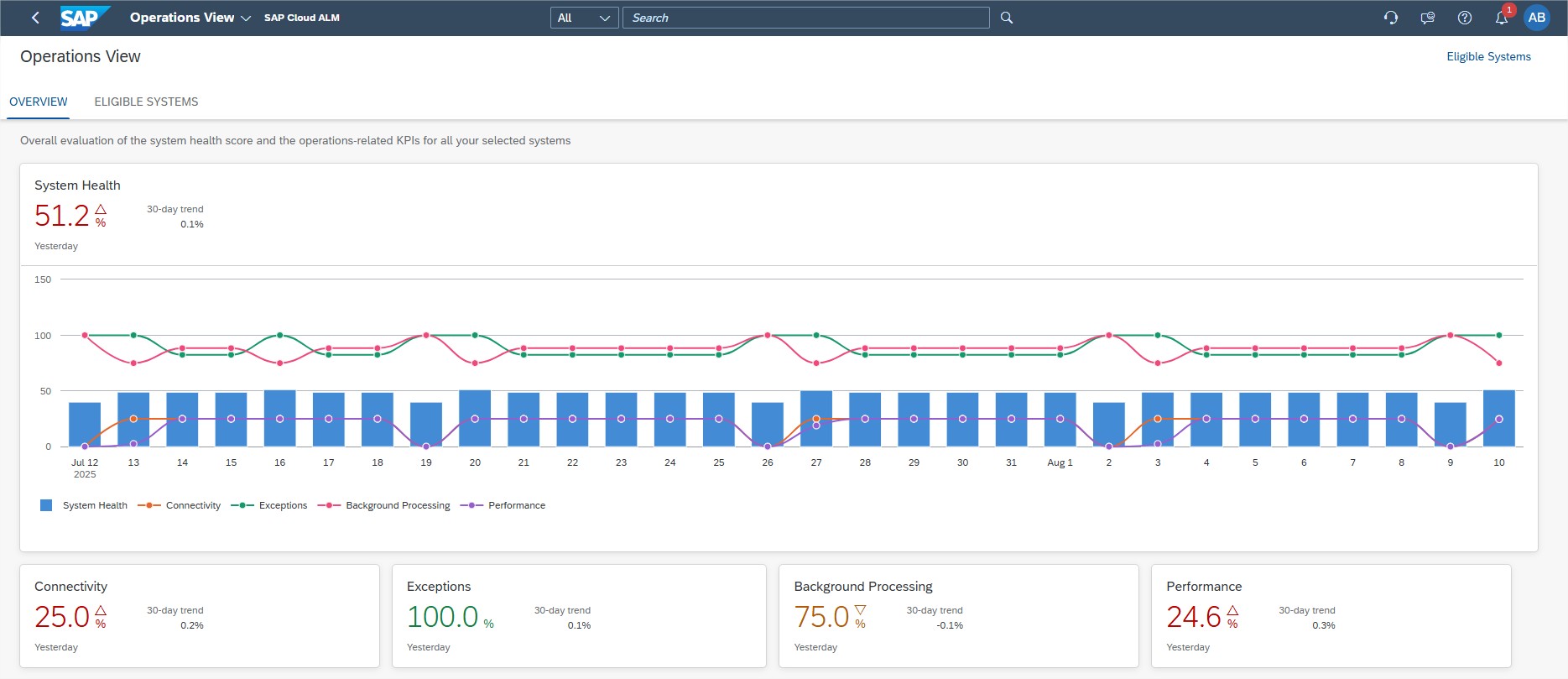Open support via headset icon
This screenshot has width=1568, height=679.
1390,18
